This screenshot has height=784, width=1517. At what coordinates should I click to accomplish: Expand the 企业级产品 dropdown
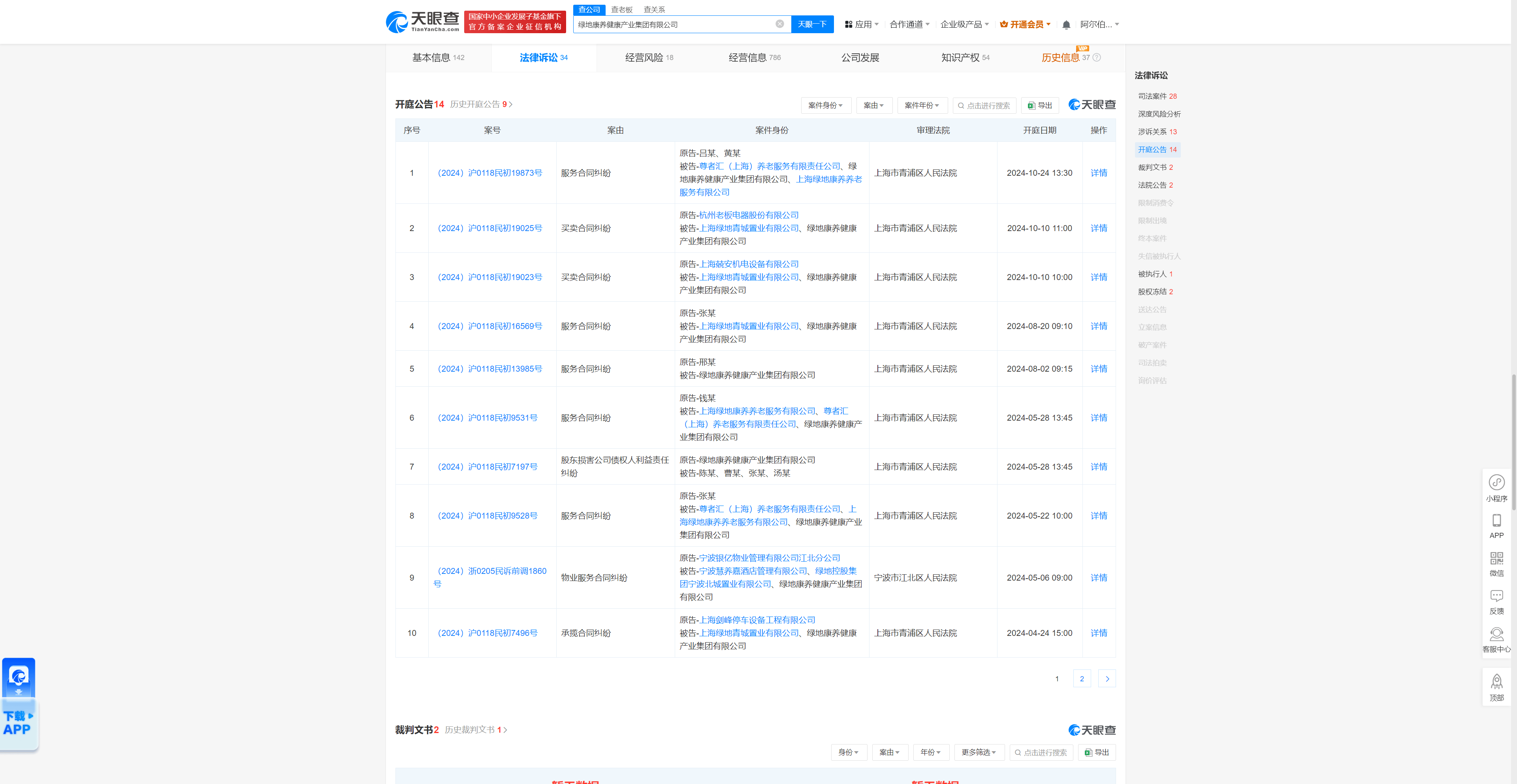coord(964,24)
